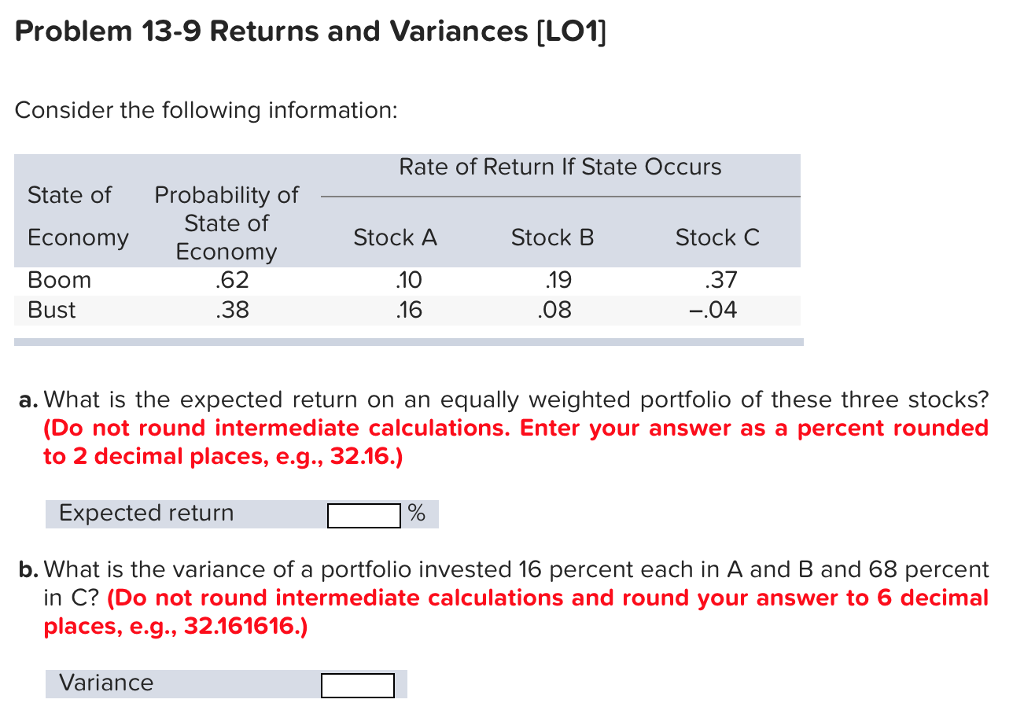Select the Probability of State of Economy header
Screen dimensions: 1024x714
coord(226,223)
